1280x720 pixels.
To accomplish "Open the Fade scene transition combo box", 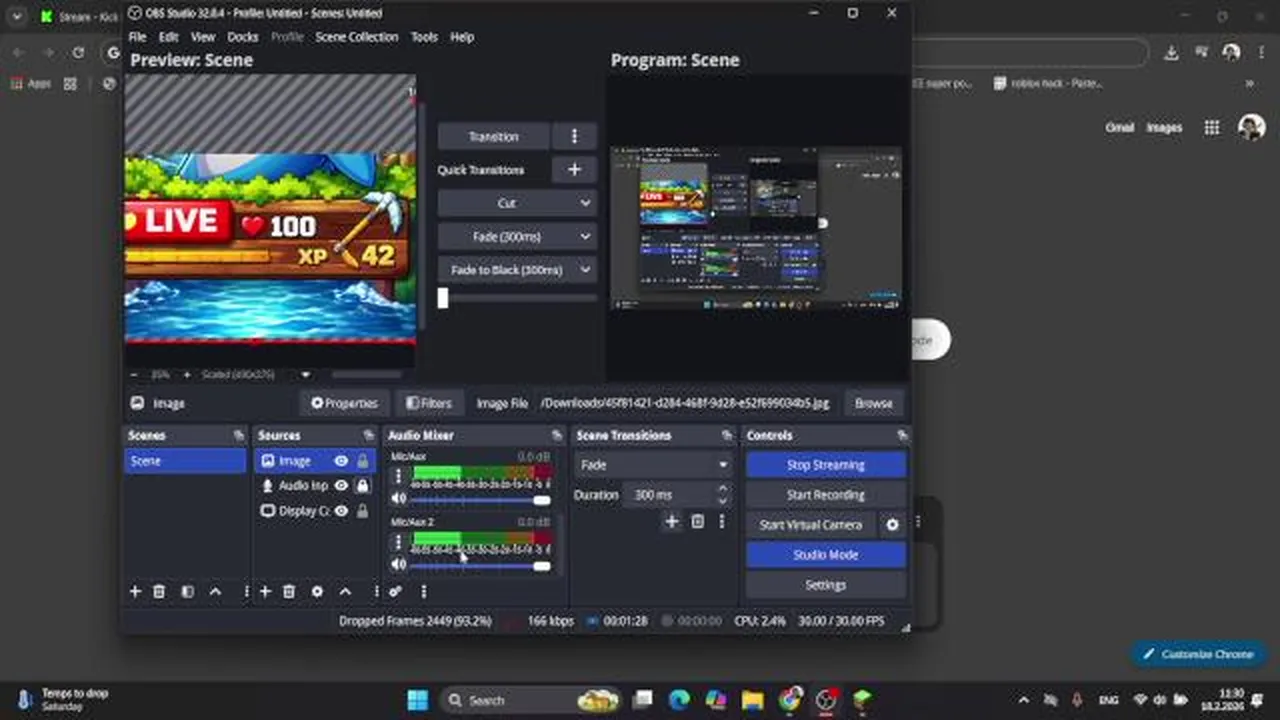I will (x=654, y=465).
